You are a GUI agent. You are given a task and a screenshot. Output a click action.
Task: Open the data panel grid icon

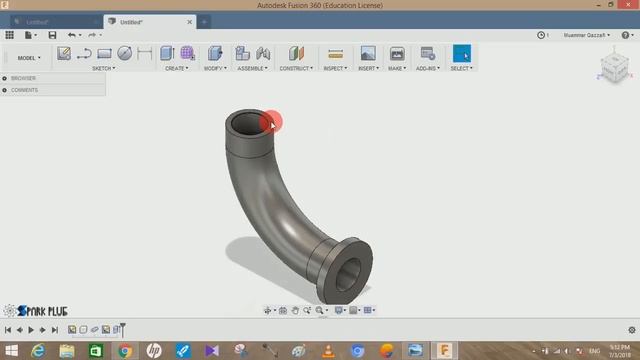[x=9, y=35]
